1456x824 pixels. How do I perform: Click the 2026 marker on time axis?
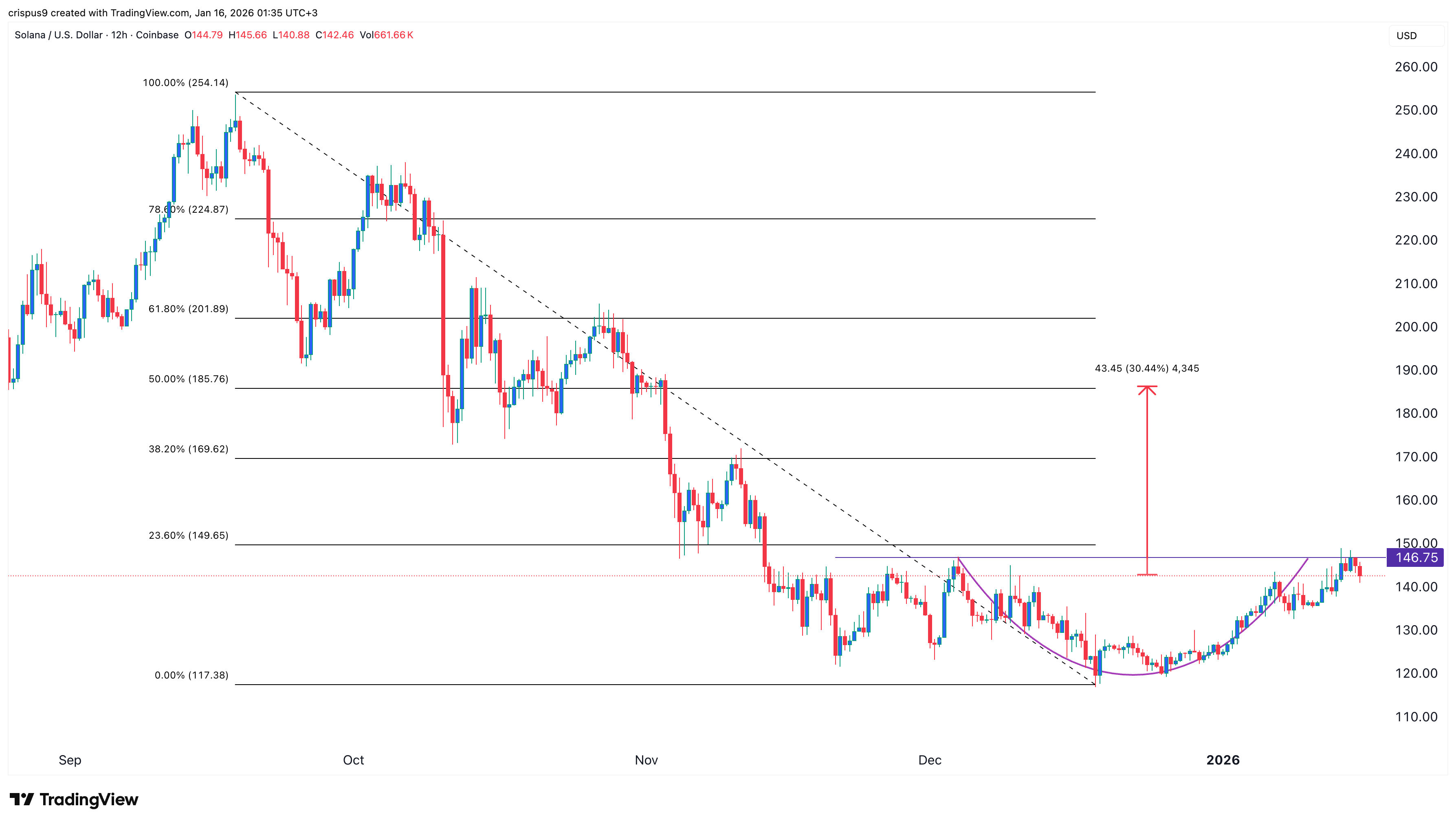[1223, 760]
